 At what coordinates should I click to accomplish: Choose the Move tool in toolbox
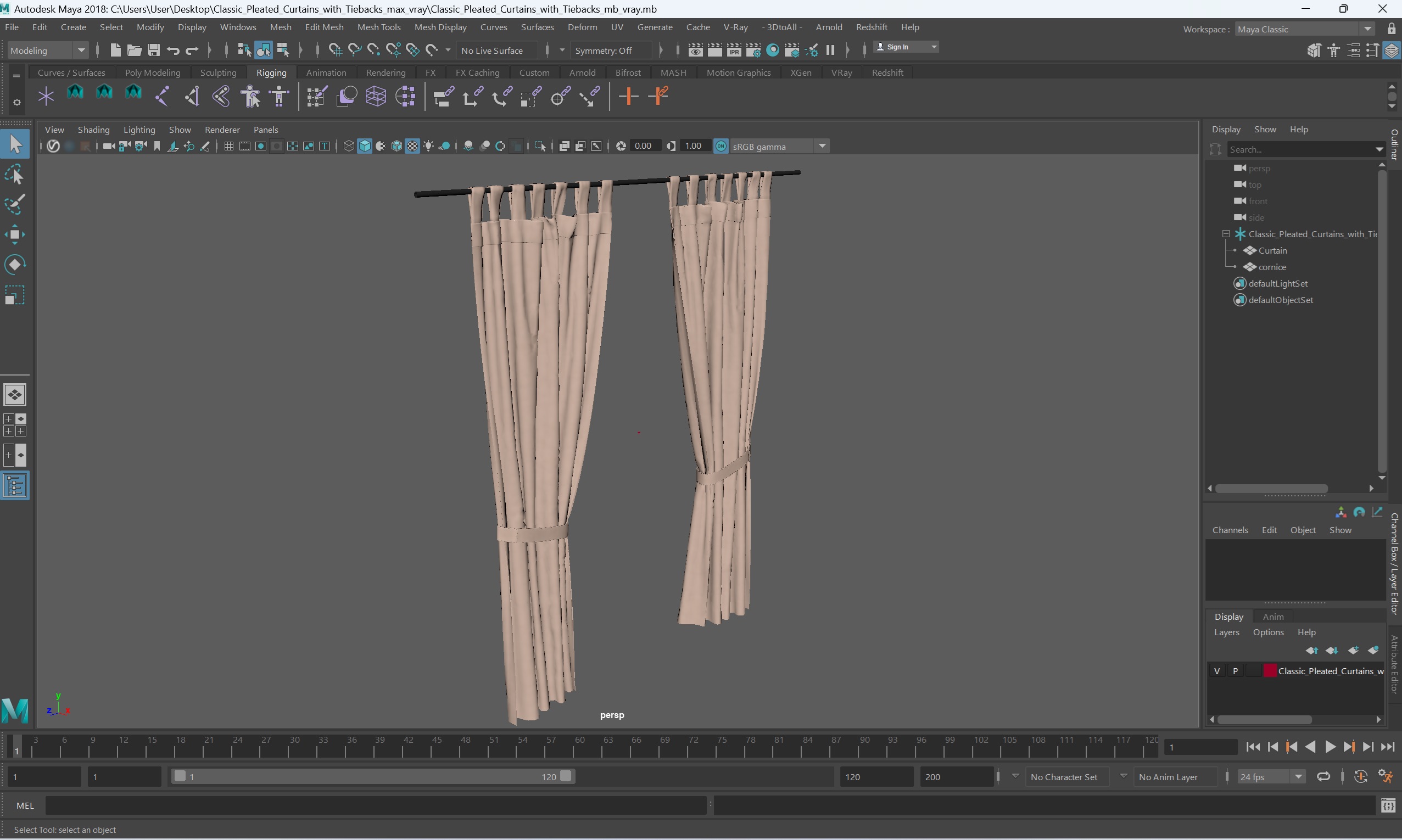click(x=15, y=234)
